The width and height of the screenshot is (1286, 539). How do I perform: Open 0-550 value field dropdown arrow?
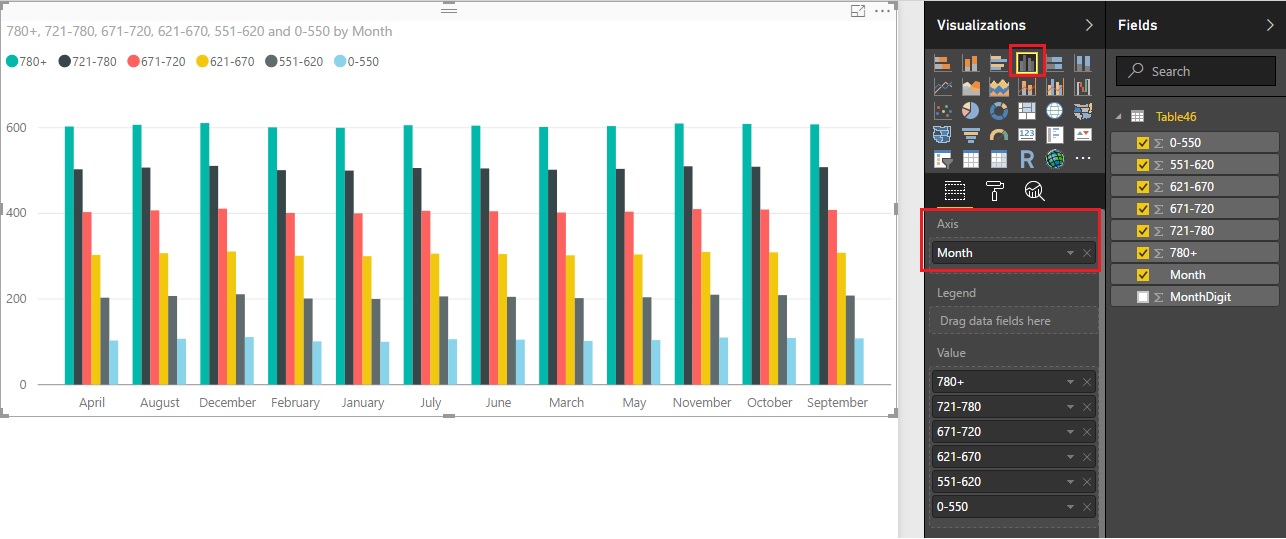tap(1070, 507)
